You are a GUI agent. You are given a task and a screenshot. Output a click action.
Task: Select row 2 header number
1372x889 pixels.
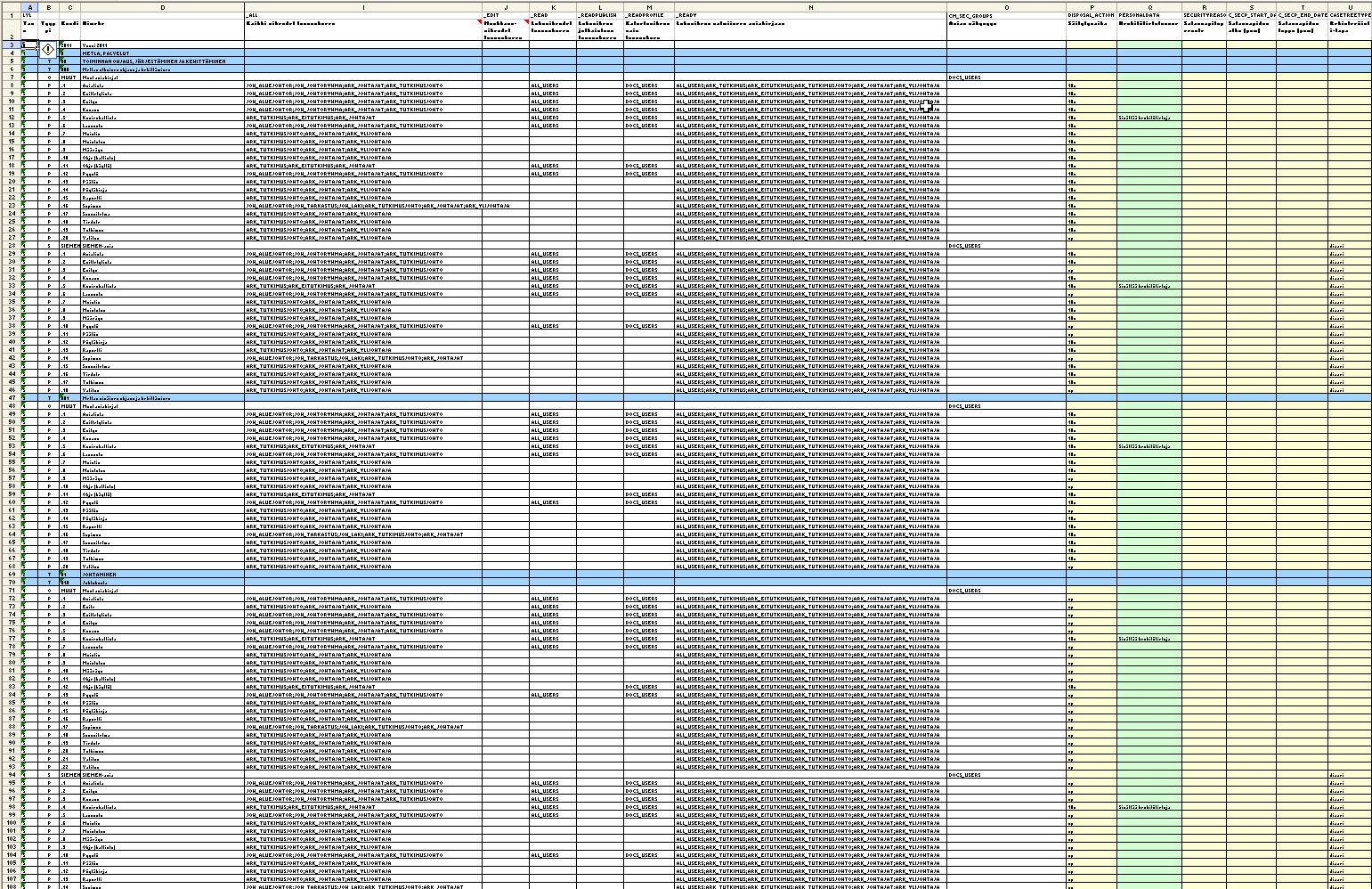[x=10, y=29]
